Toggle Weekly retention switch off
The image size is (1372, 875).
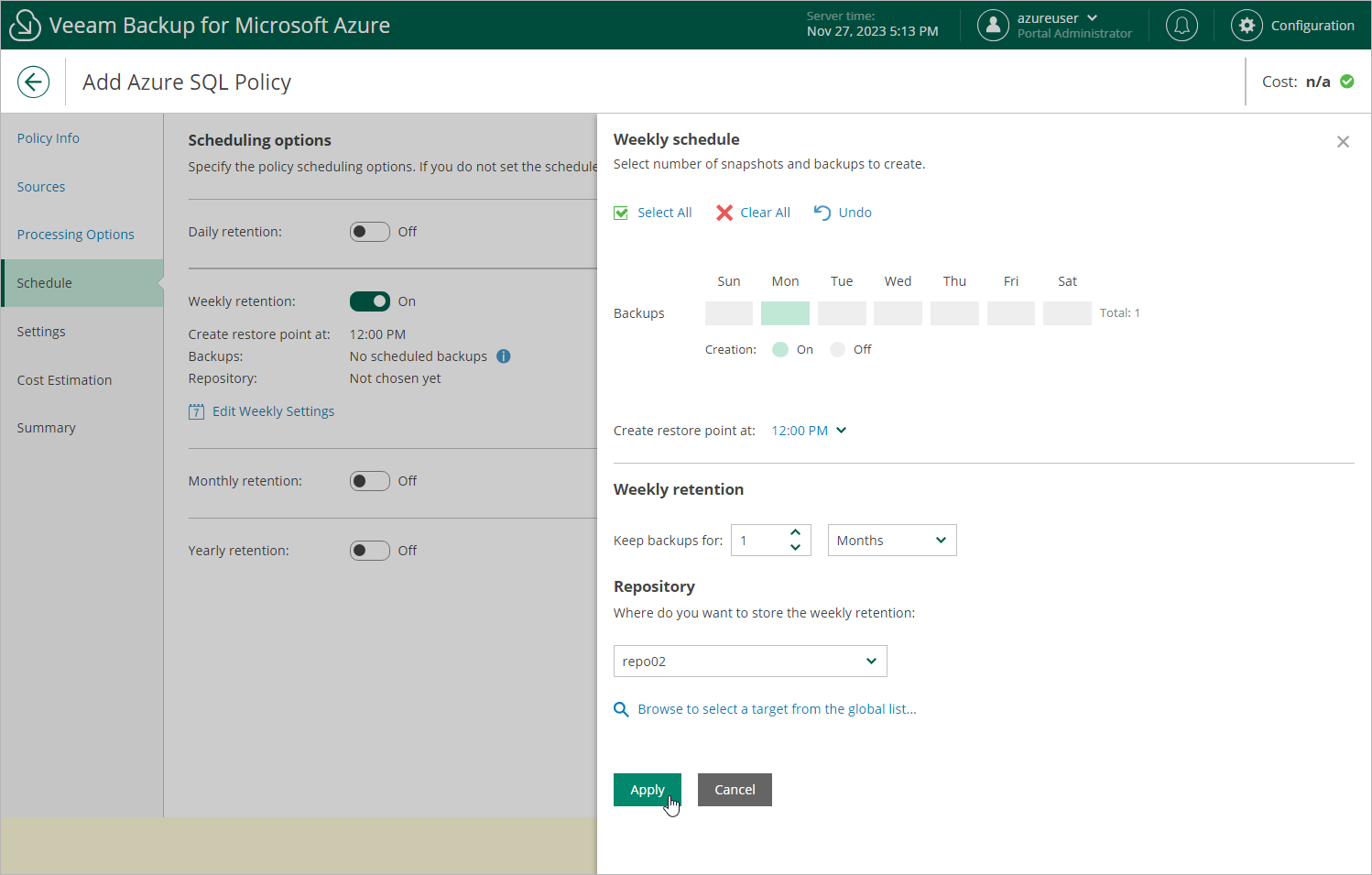coord(370,301)
